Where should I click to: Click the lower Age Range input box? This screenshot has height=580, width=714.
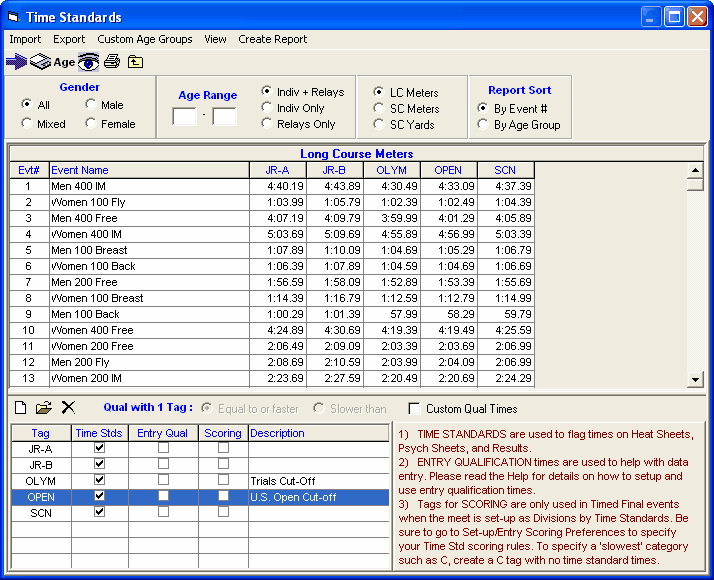(x=184, y=116)
